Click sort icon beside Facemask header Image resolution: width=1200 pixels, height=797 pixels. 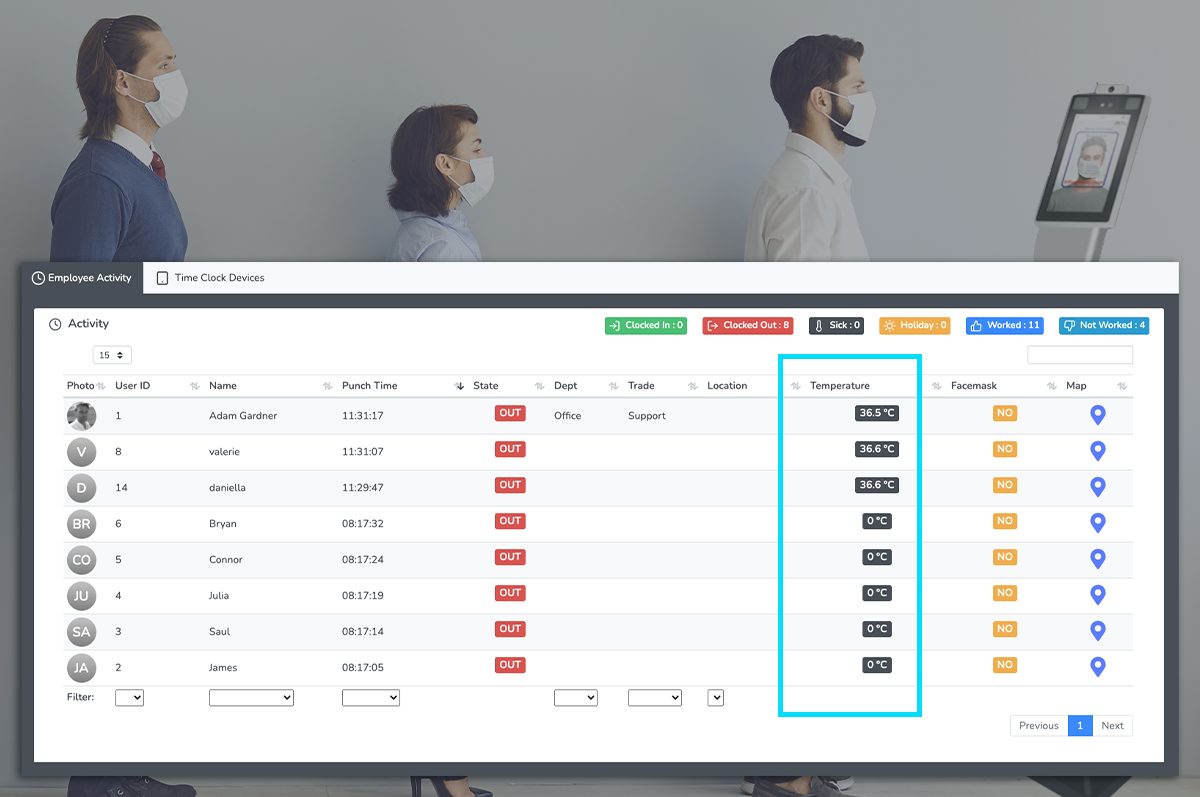coord(1052,386)
